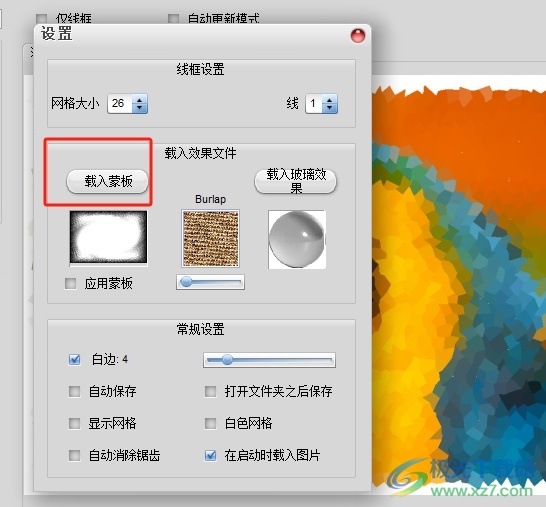Viewport: 546px width, 507px height.
Task: Close the 设置 dialog with red button
Action: [x=358, y=36]
